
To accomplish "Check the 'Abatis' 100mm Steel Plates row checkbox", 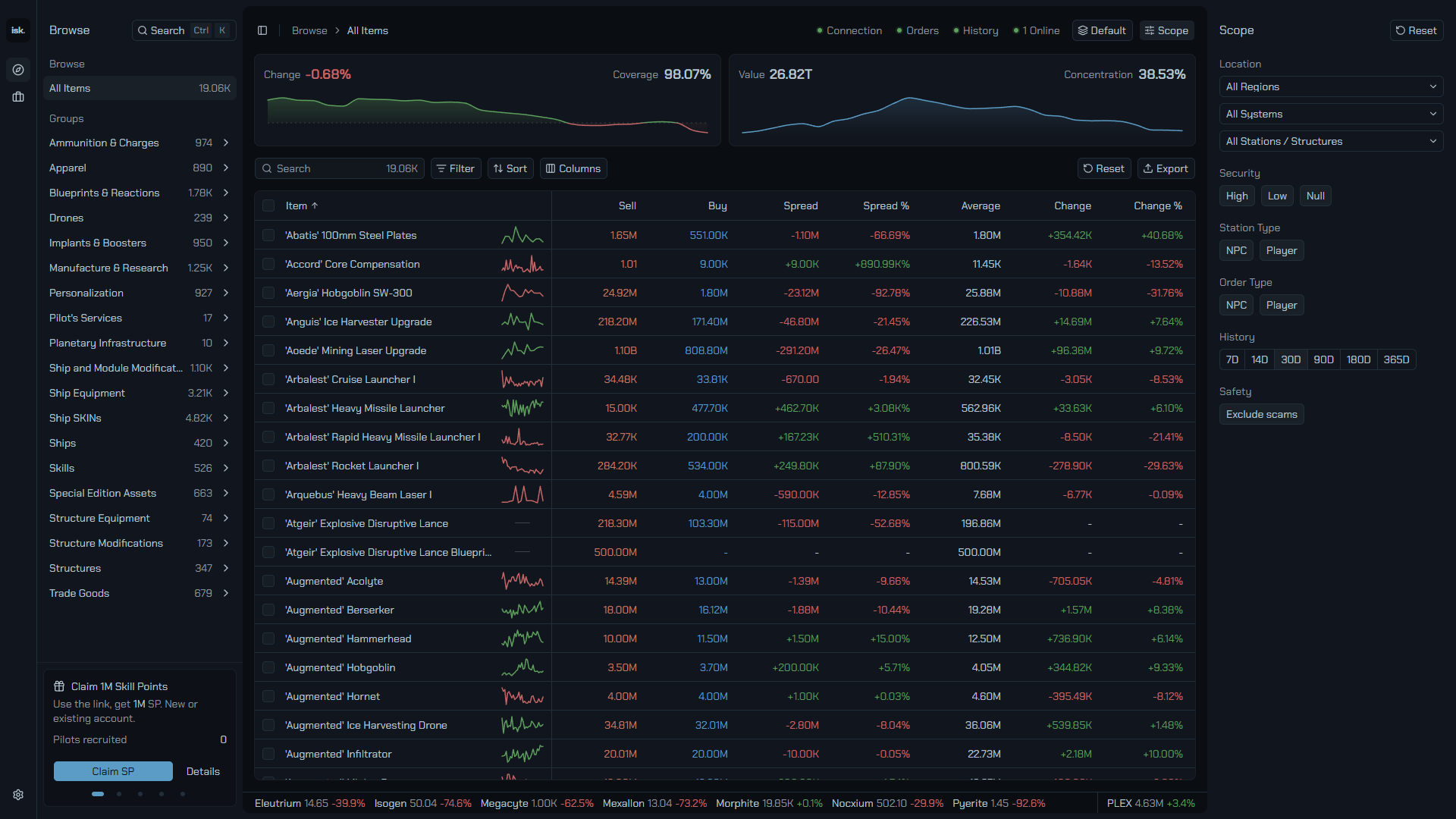I will coord(268,235).
